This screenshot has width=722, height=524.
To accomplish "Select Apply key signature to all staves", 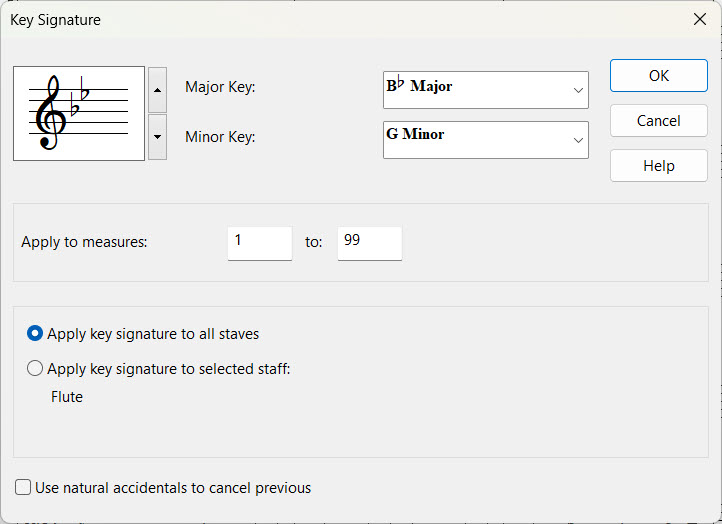I will pyautogui.click(x=36, y=334).
